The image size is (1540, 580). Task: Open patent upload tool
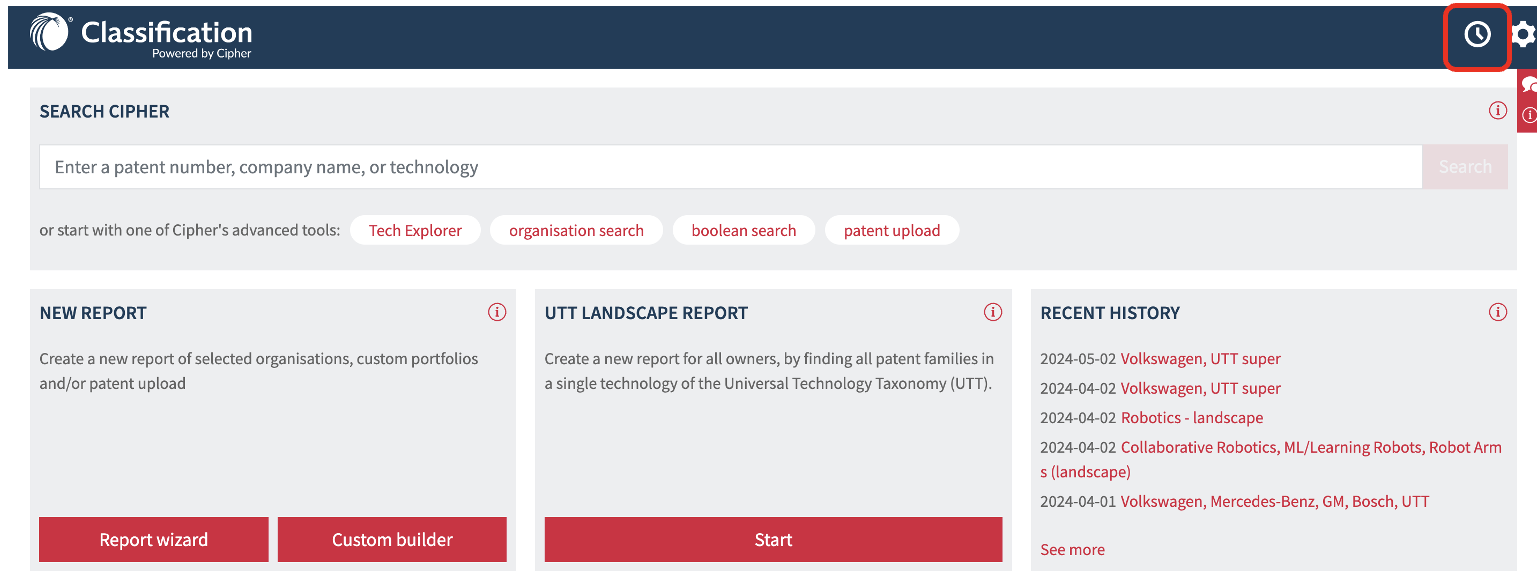click(892, 230)
